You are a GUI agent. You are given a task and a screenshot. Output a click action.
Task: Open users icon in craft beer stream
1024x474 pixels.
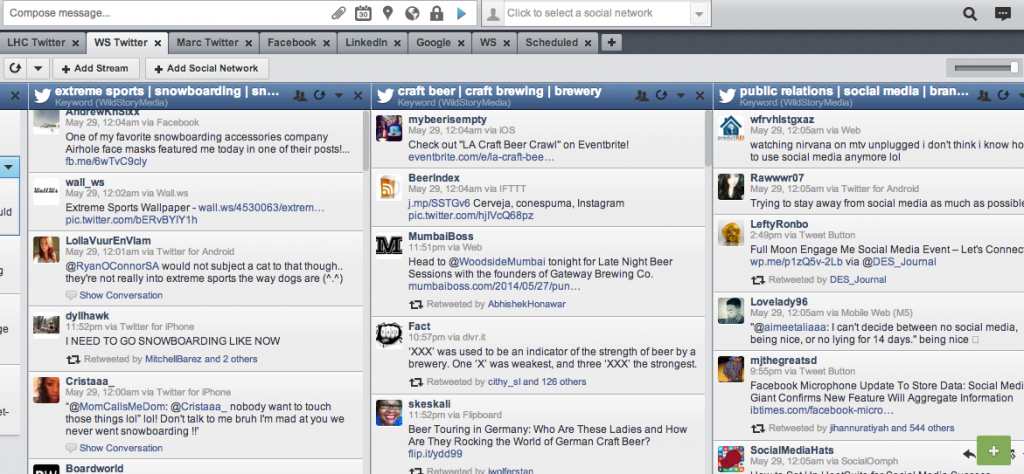click(x=642, y=96)
